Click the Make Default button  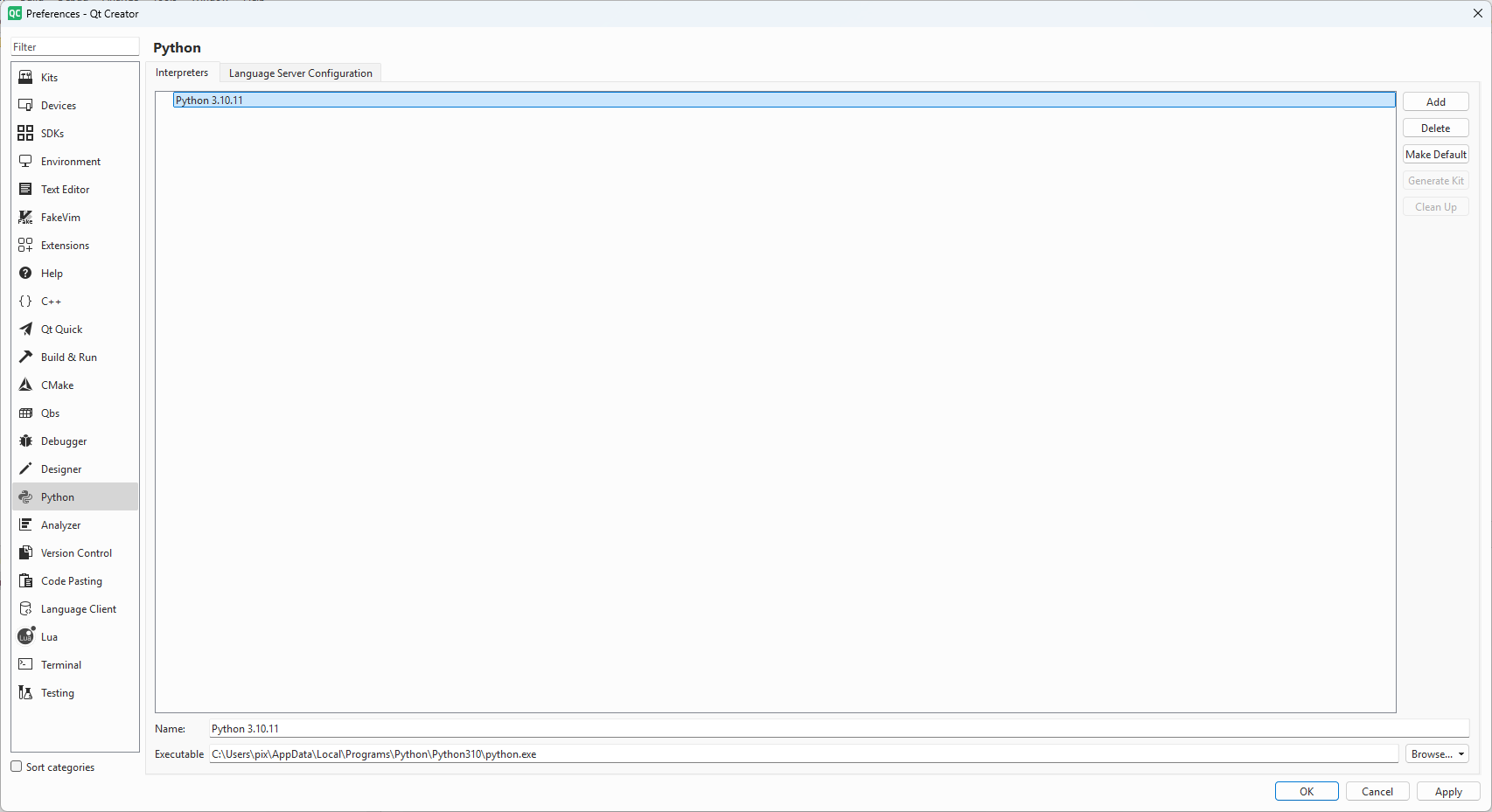pos(1436,155)
